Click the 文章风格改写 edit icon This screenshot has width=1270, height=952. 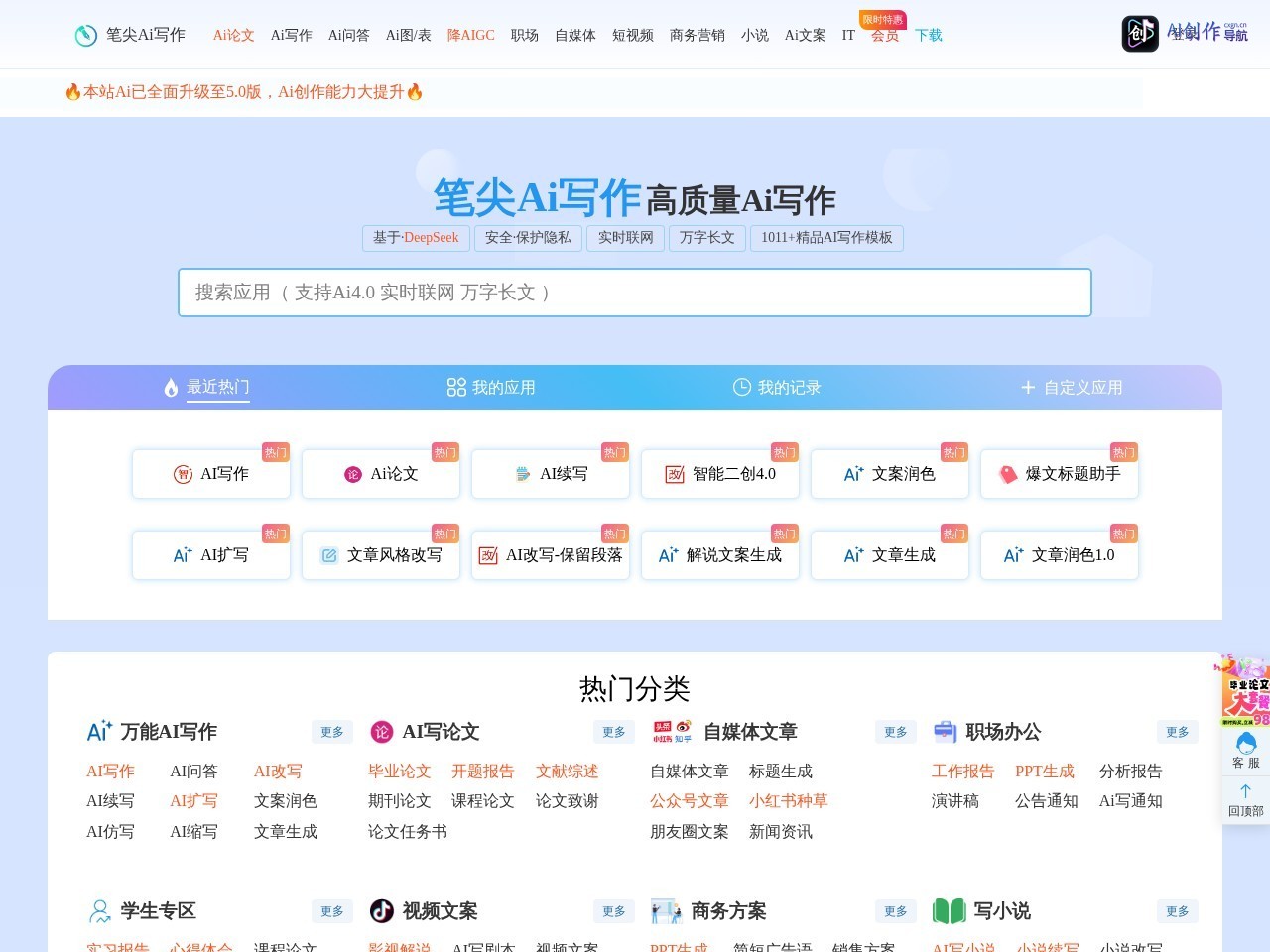pyautogui.click(x=329, y=555)
